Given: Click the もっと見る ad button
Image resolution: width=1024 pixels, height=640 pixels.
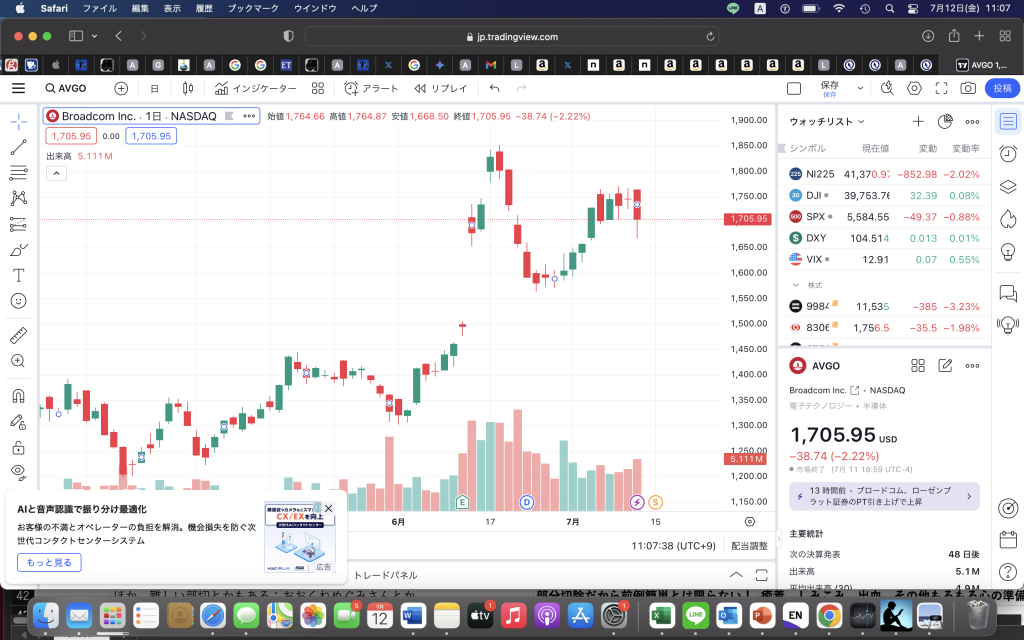Looking at the screenshot, I should (49, 562).
